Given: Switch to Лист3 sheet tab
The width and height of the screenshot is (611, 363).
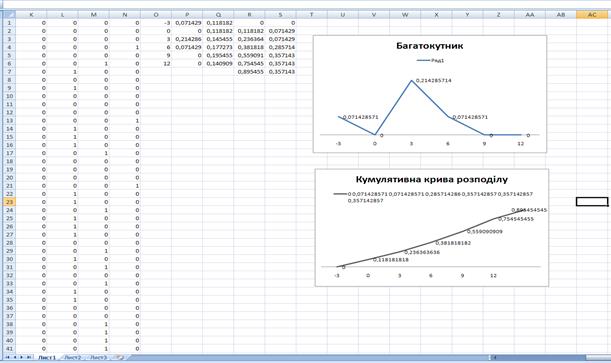Looking at the screenshot, I should [x=98, y=358].
